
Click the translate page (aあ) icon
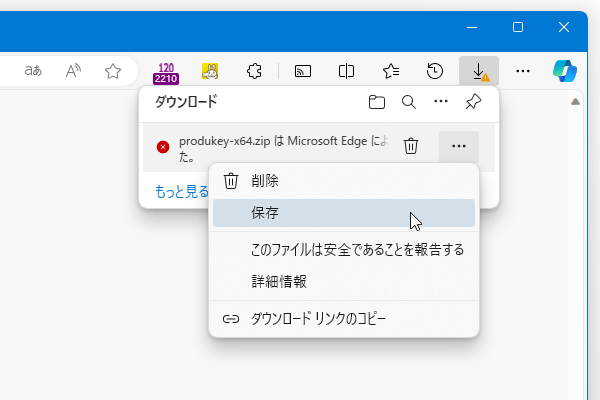(x=33, y=71)
